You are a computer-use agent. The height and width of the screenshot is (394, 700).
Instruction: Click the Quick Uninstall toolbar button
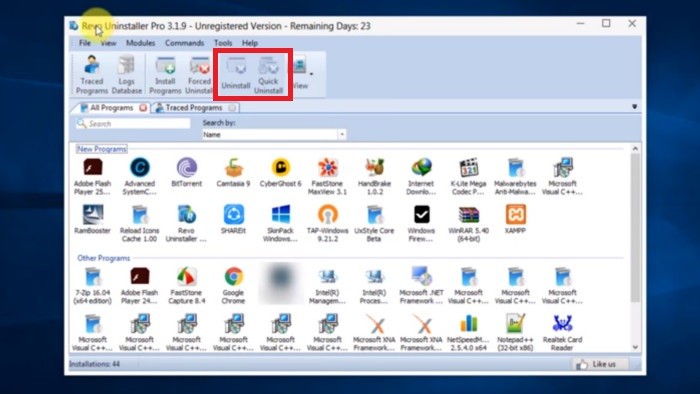pos(268,75)
